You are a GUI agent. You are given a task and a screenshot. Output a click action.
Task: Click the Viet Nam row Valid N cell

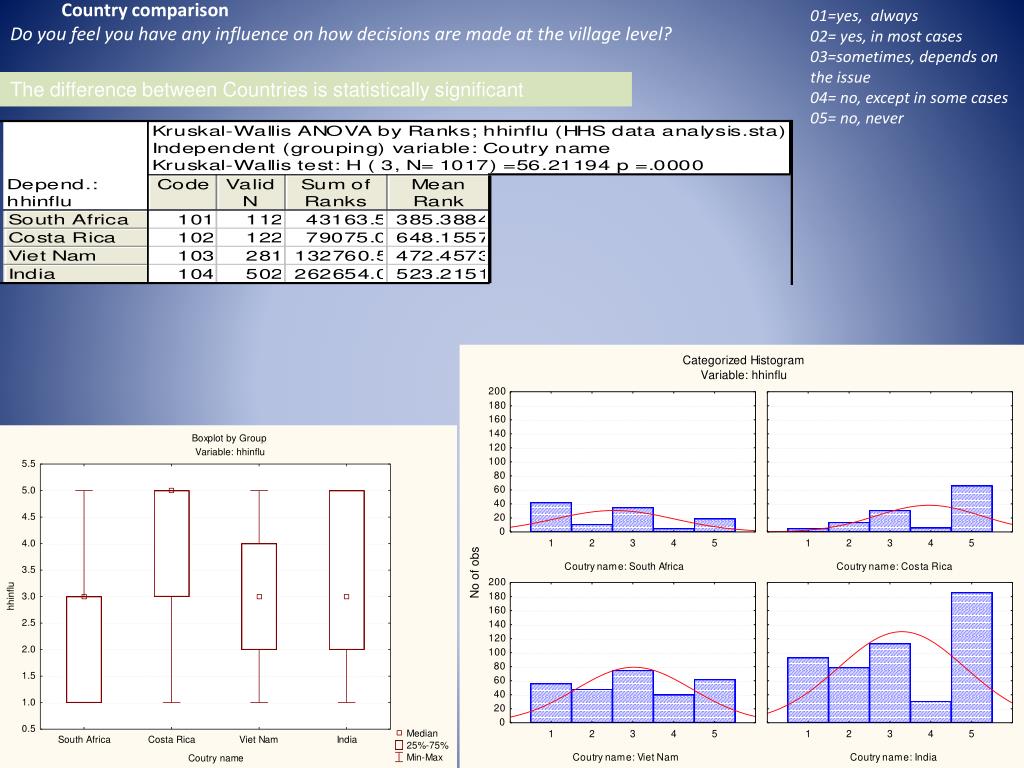251,256
